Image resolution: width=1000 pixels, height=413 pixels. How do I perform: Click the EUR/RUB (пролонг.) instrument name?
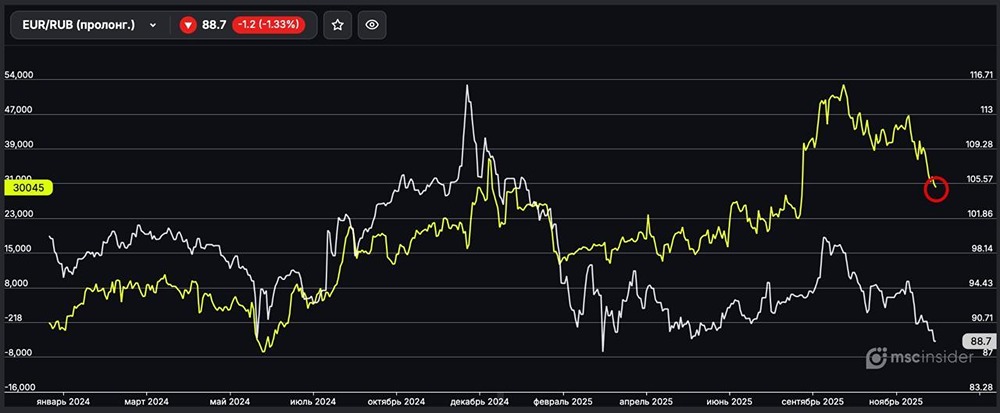(x=78, y=25)
